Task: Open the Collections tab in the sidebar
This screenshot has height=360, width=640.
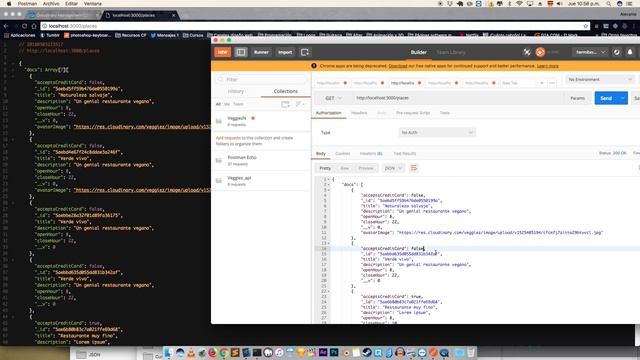Action: 286,91
